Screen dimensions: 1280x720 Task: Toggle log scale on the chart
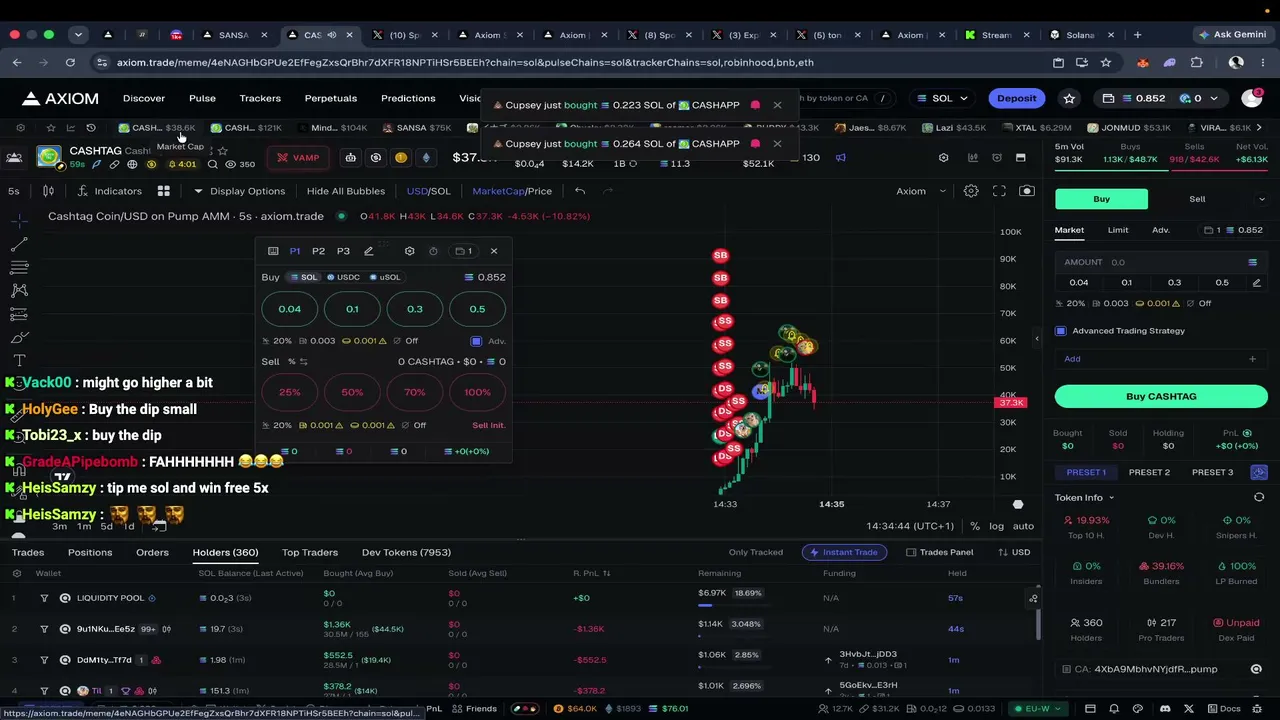[996, 526]
